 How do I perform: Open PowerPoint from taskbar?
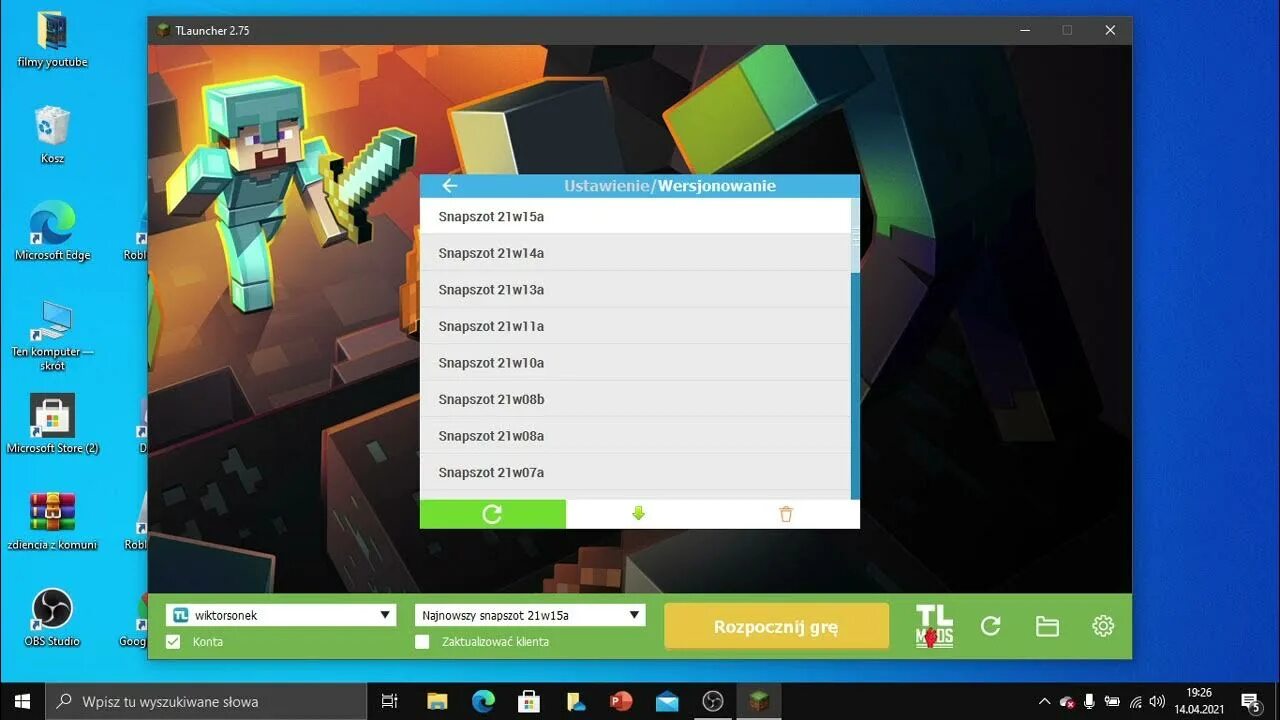pos(621,701)
